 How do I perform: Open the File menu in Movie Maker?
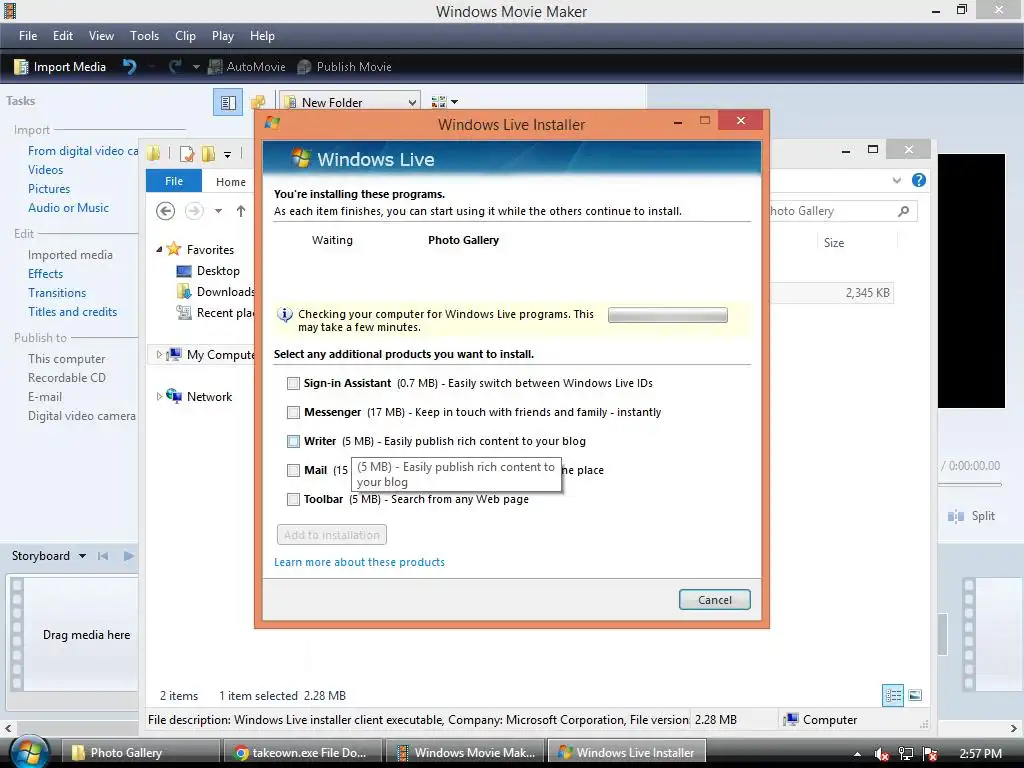(28, 36)
